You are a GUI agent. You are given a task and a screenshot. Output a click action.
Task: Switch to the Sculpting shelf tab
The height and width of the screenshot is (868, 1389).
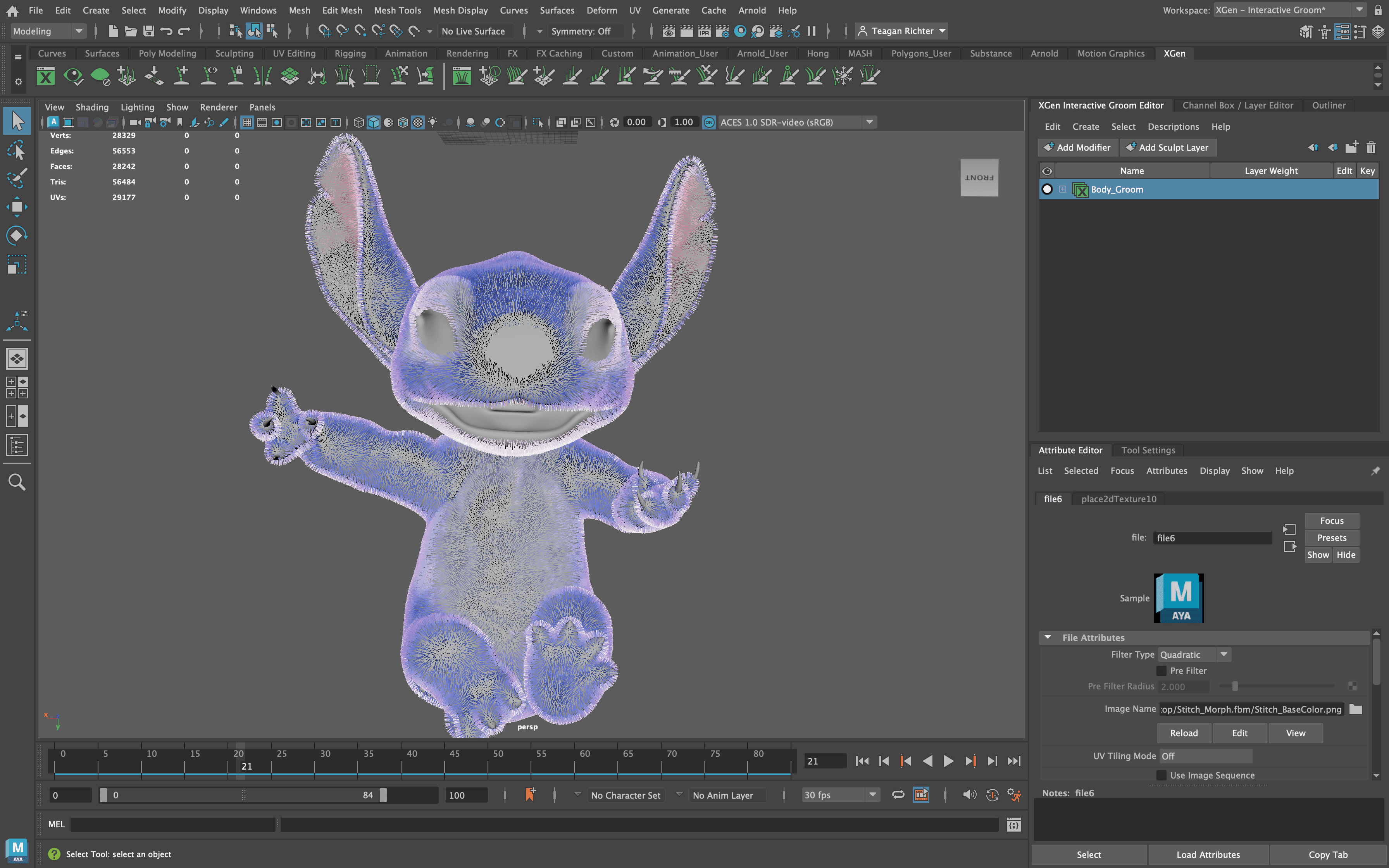[x=234, y=53]
